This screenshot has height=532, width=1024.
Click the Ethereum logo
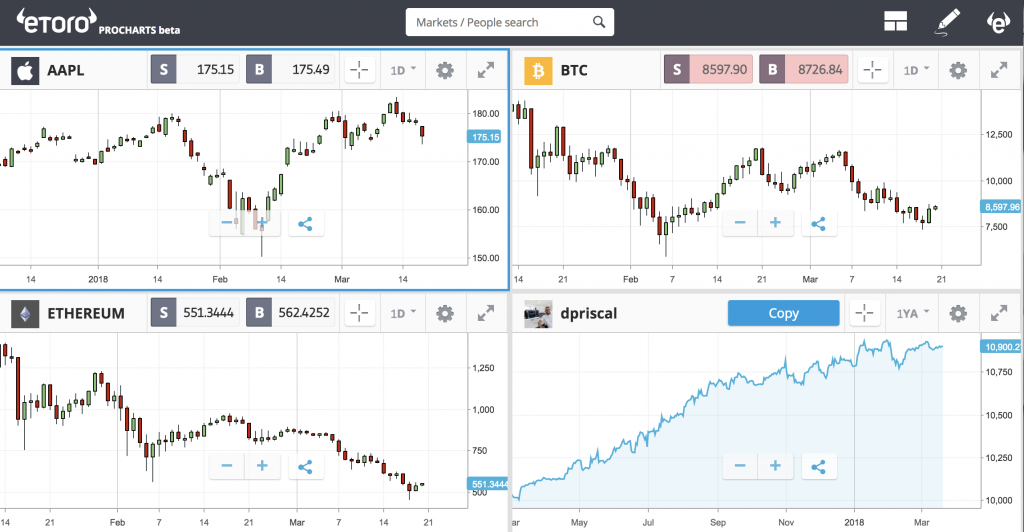click(25, 313)
